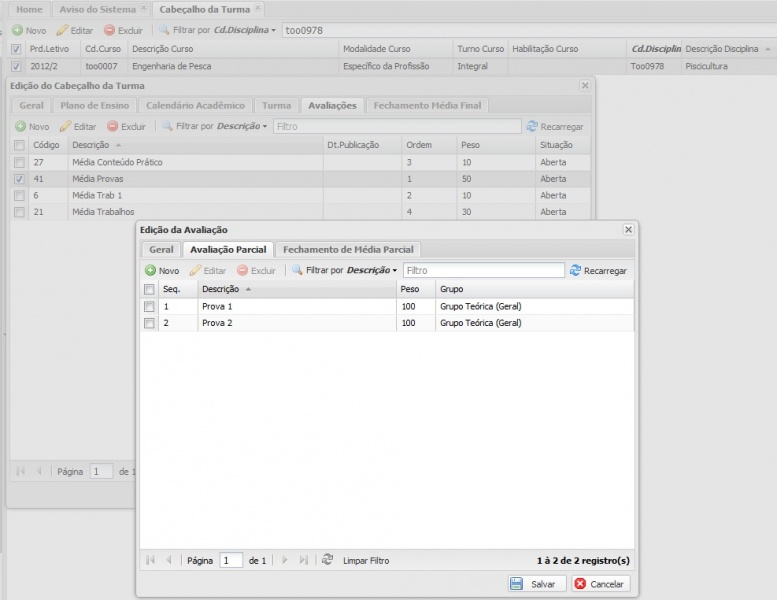The height and width of the screenshot is (600, 777).
Task: Click Recarregar in the Avaliações toolbar
Action: tap(554, 127)
